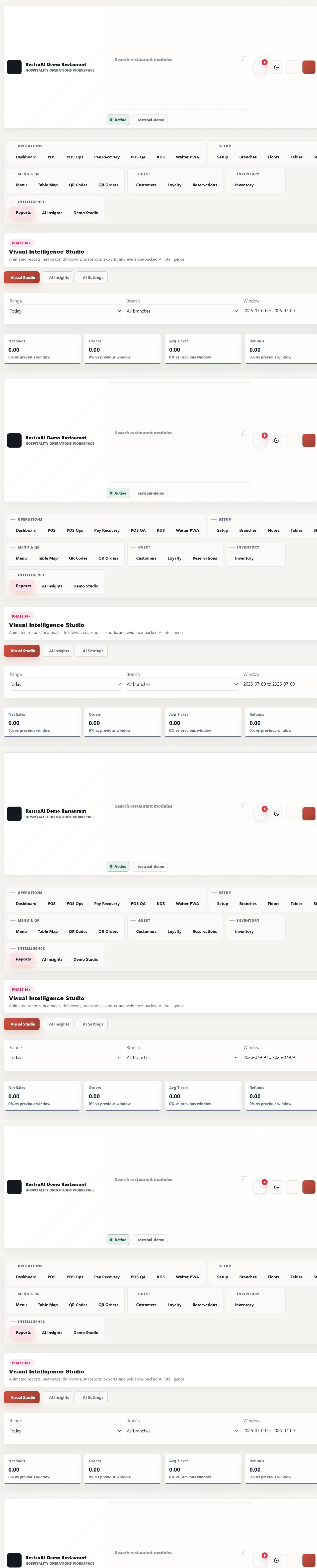Click red square button in second header
The image size is (317, 1568).
[x=308, y=440]
